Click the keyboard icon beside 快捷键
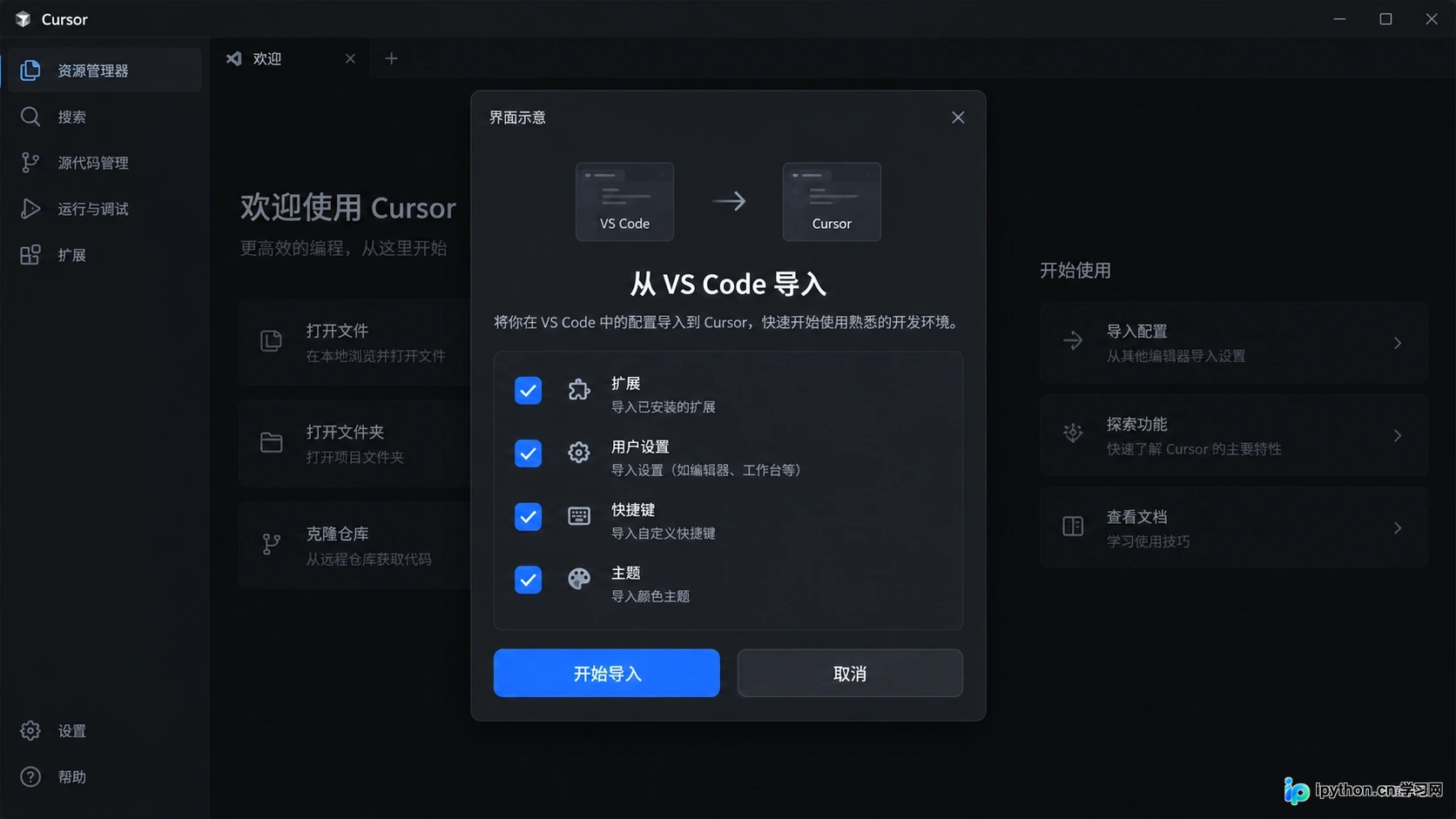This screenshot has height=819, width=1456. click(579, 516)
